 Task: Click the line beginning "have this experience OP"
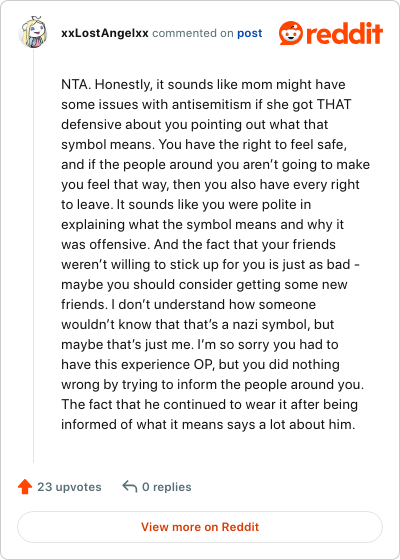point(200,365)
